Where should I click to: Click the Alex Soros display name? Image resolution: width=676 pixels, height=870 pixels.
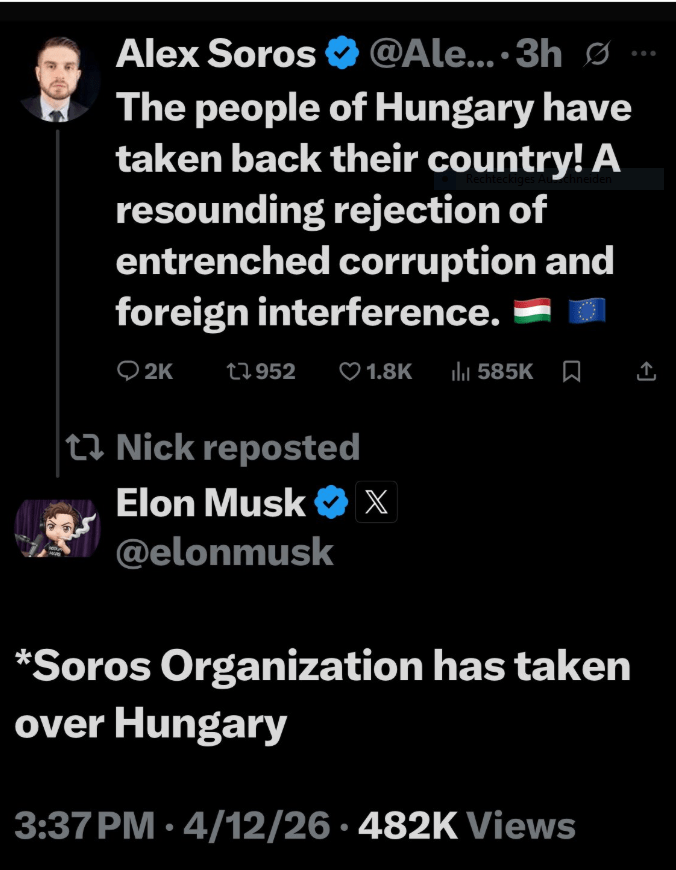click(216, 56)
